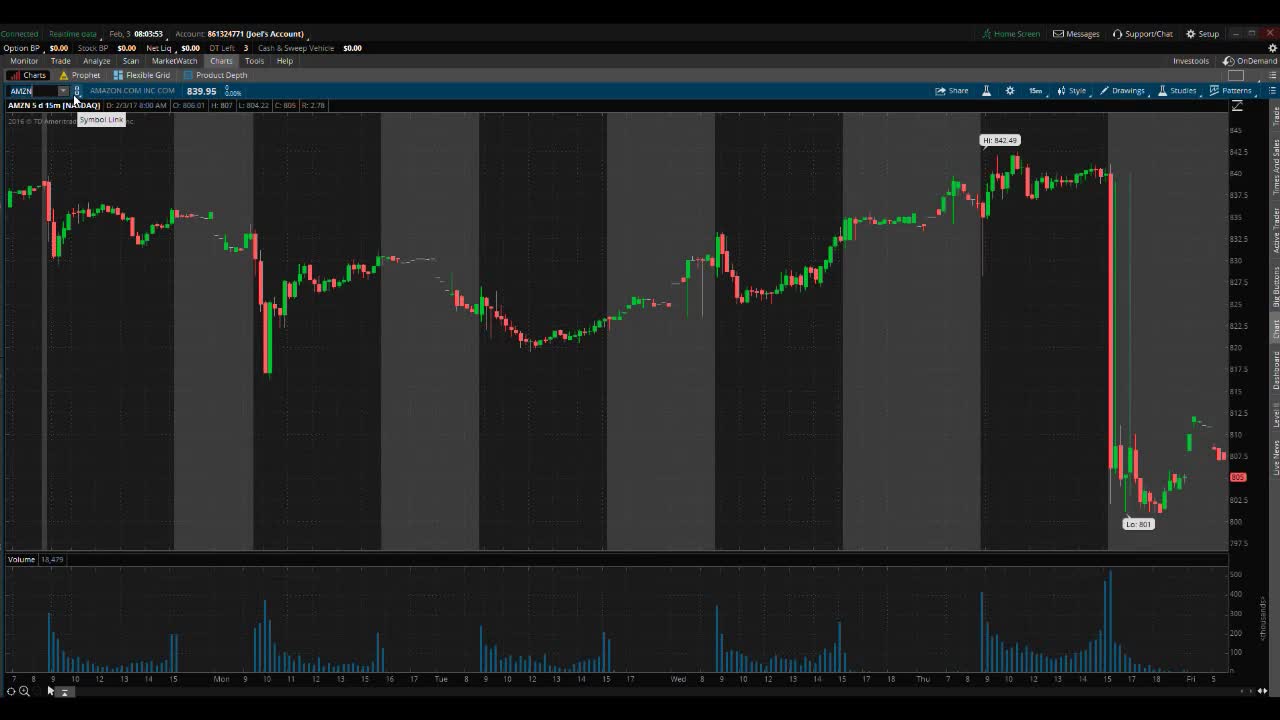Open the account selector showing Joel's Account

[239, 34]
